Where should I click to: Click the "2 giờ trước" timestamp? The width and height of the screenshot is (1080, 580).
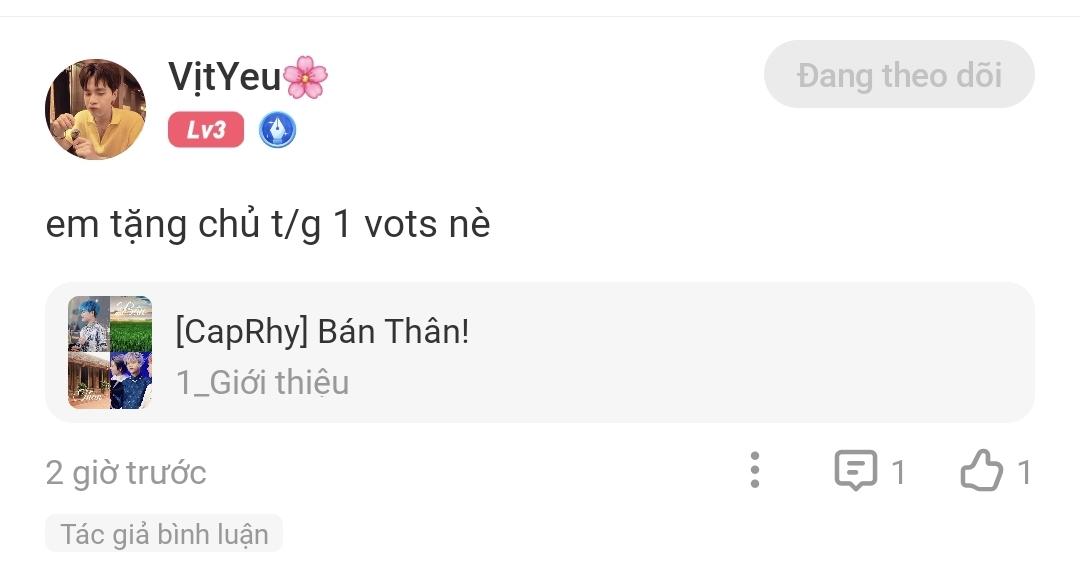click(x=126, y=472)
